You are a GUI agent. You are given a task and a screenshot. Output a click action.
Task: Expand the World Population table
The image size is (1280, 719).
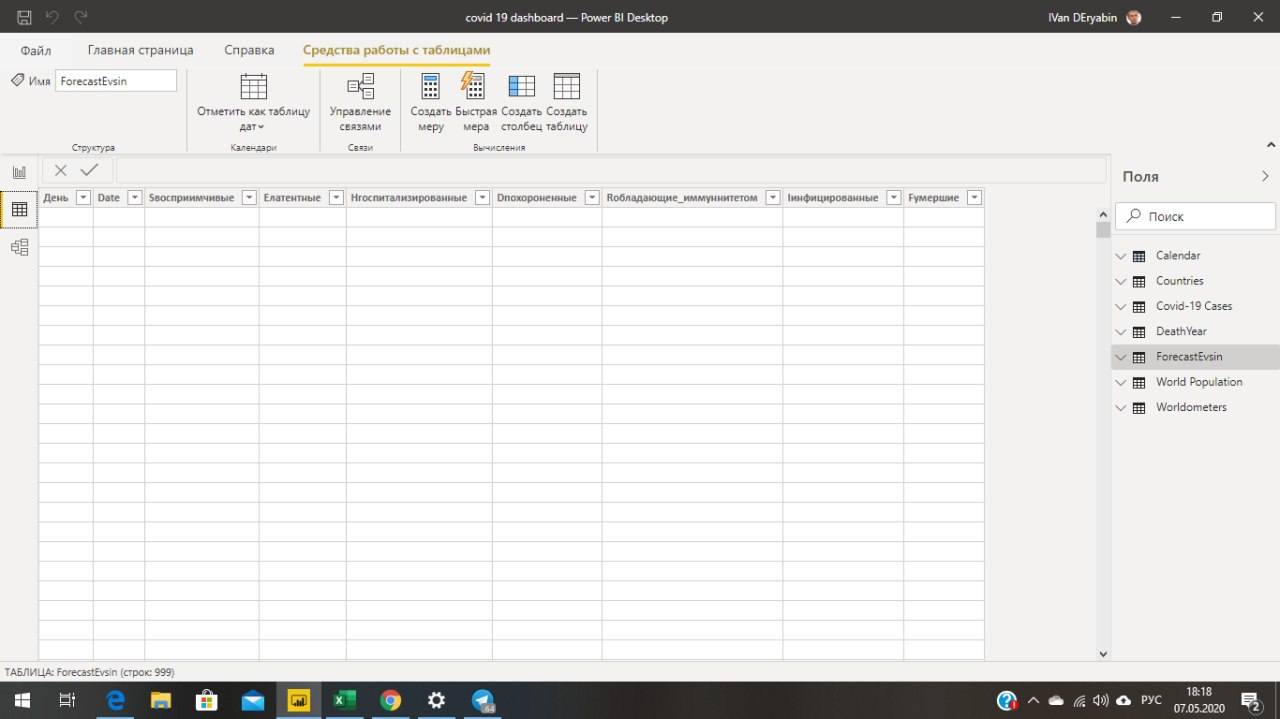1121,383
